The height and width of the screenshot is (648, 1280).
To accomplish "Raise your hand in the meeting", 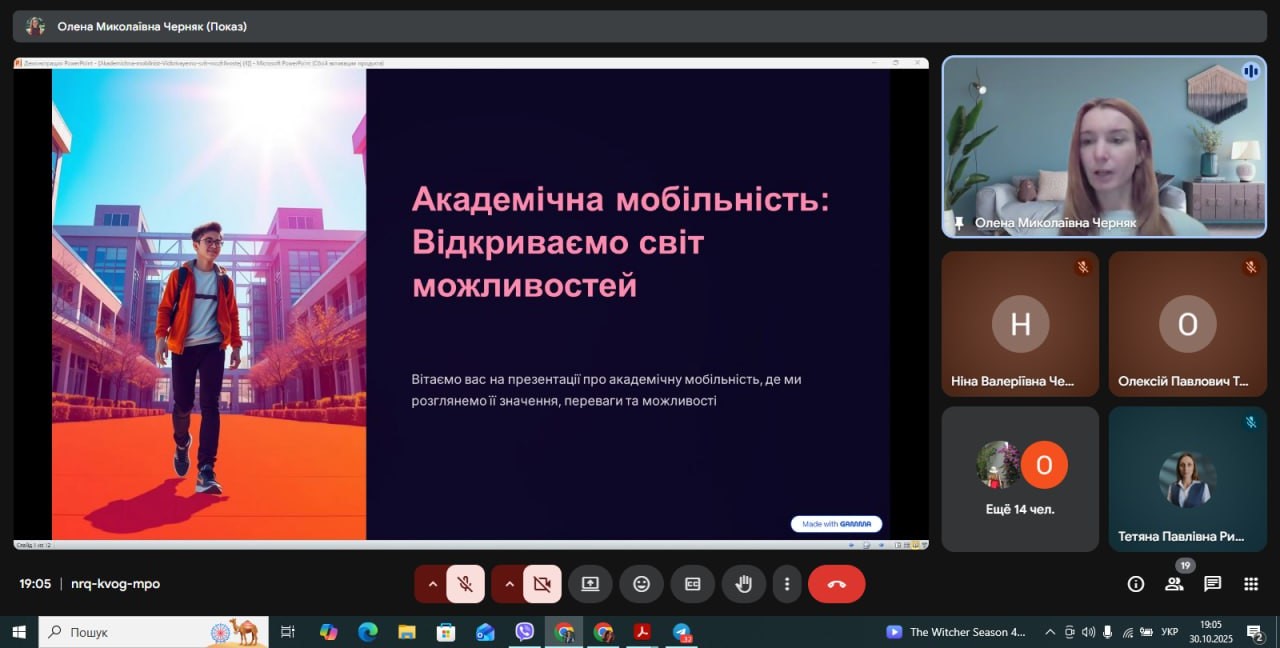I will (743, 584).
